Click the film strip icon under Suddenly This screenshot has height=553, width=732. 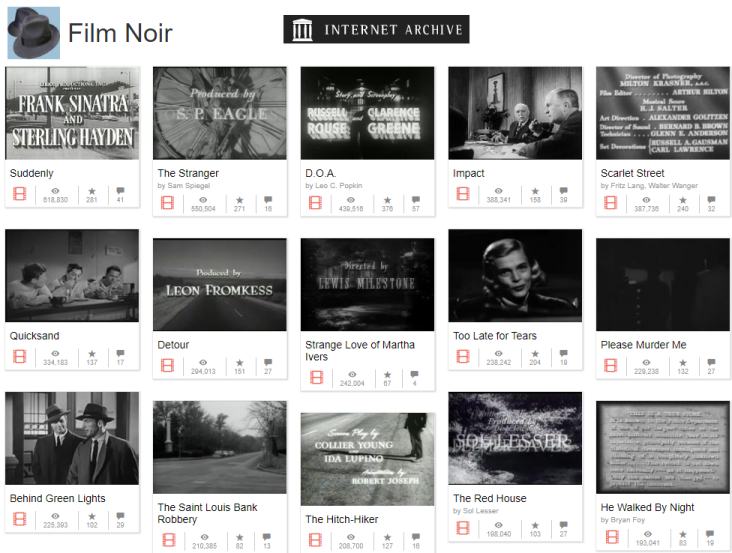tap(20, 194)
